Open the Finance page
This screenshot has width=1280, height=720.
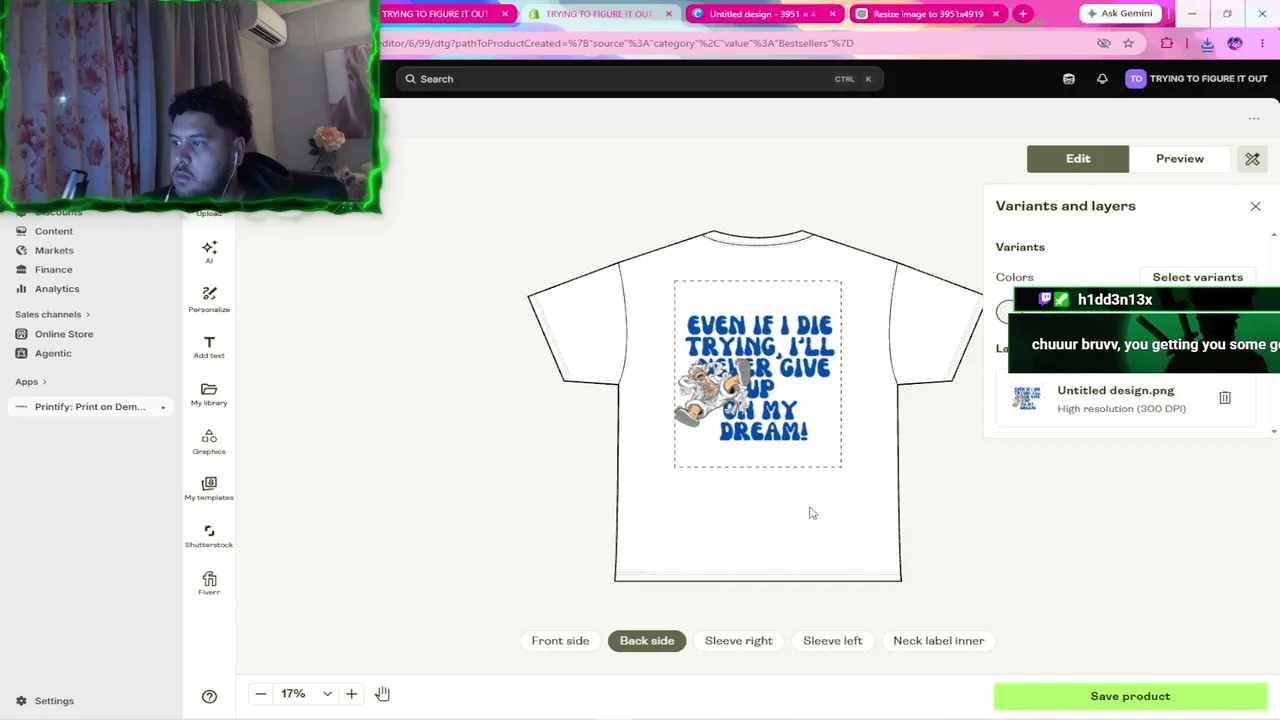[x=54, y=269]
